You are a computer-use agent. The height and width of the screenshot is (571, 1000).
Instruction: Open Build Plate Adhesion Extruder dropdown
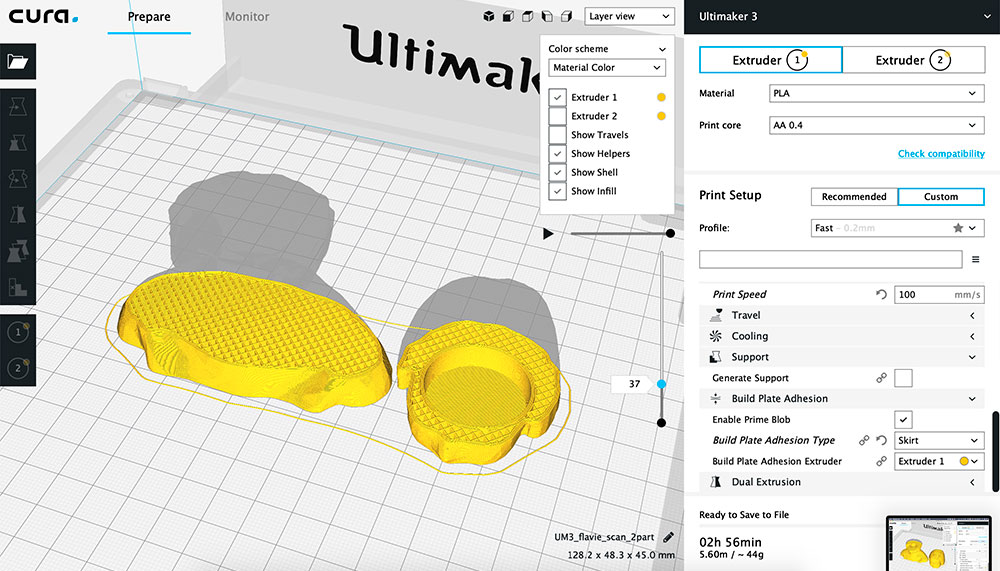tap(939, 461)
